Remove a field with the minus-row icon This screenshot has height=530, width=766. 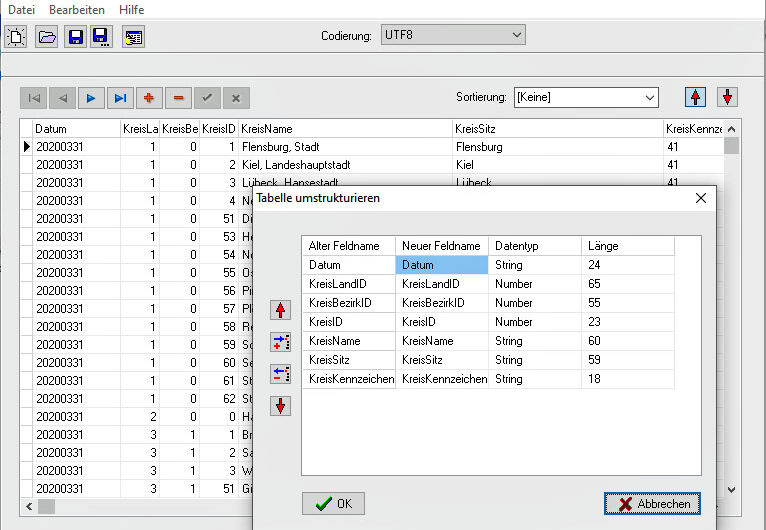(x=281, y=374)
